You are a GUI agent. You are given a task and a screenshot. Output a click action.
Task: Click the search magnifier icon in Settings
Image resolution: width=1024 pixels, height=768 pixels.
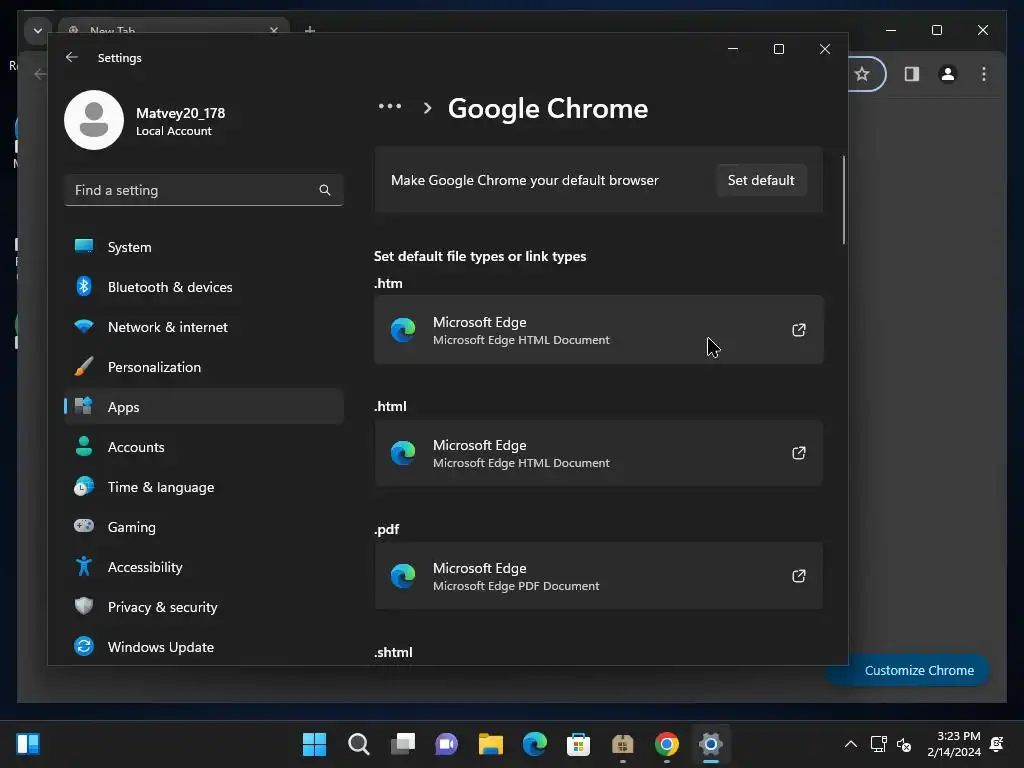click(325, 190)
